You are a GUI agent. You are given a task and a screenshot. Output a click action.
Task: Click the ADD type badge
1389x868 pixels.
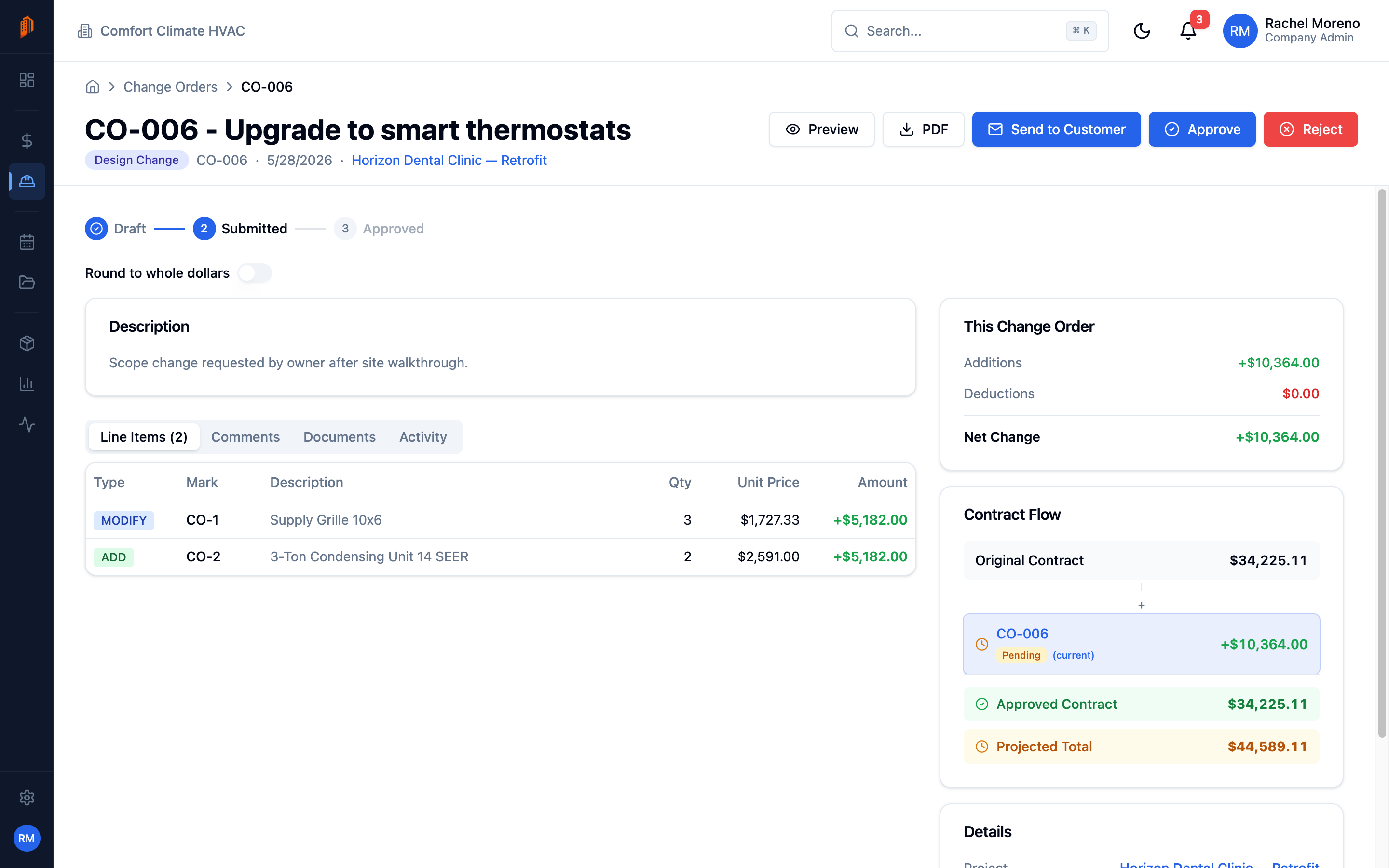tap(114, 557)
